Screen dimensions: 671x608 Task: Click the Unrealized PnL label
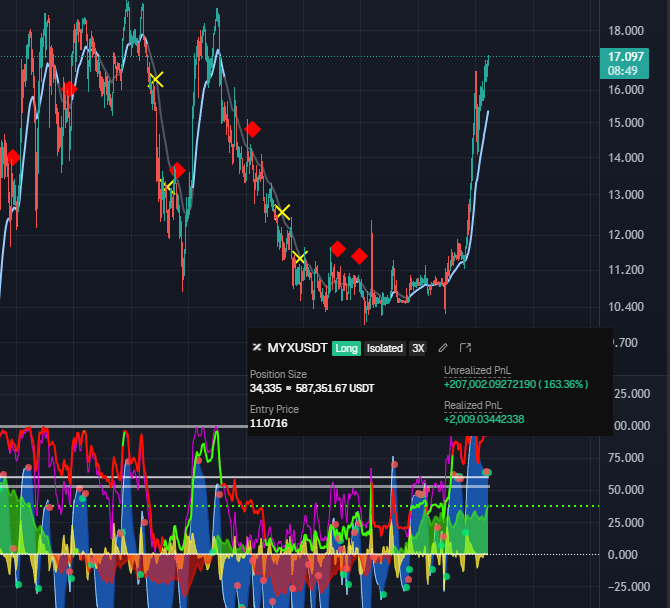click(477, 371)
